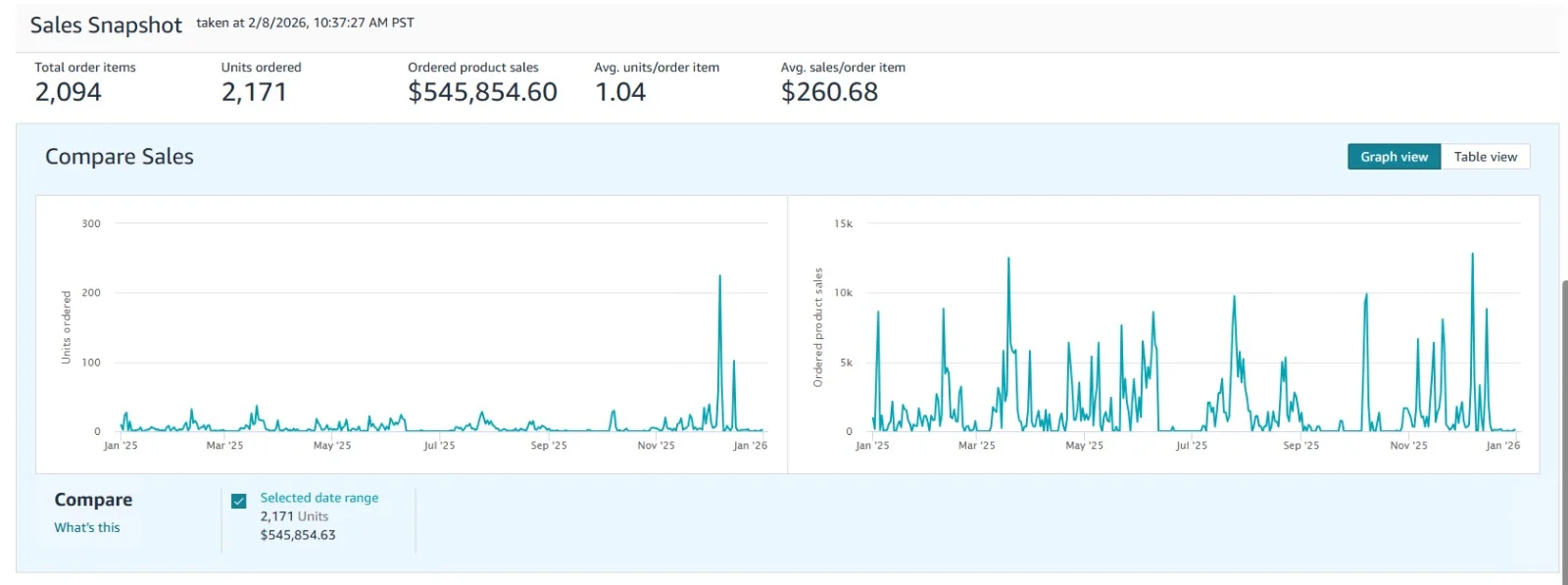Click the Avg. units/order item value 1.04
The height and width of the screenshot is (585, 1568).
[620, 92]
